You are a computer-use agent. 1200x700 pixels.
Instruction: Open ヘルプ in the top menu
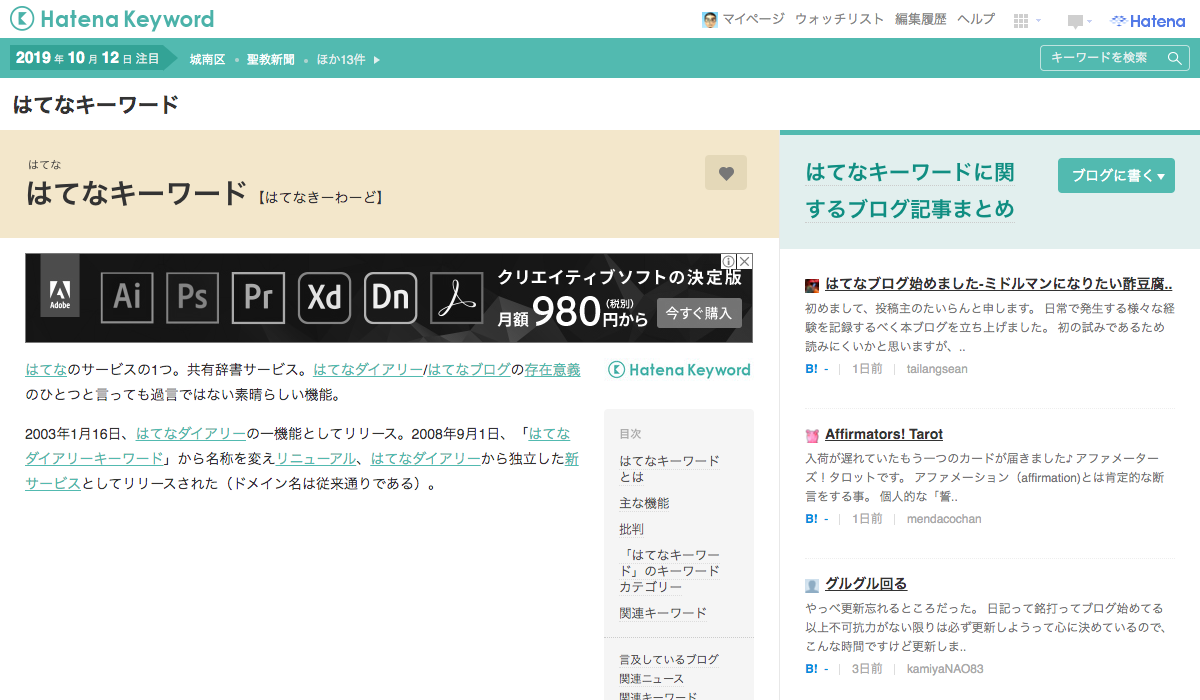[x=975, y=19]
